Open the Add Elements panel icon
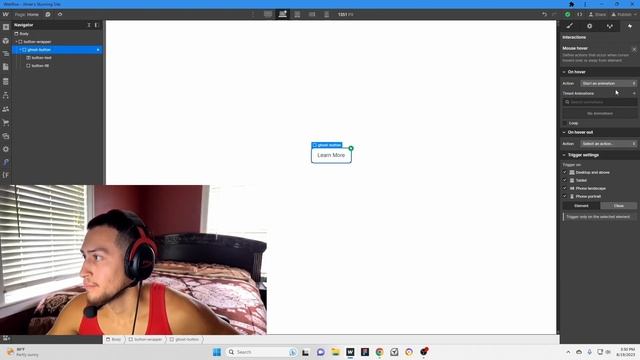The height and width of the screenshot is (360, 640). pyautogui.click(x=6, y=27)
